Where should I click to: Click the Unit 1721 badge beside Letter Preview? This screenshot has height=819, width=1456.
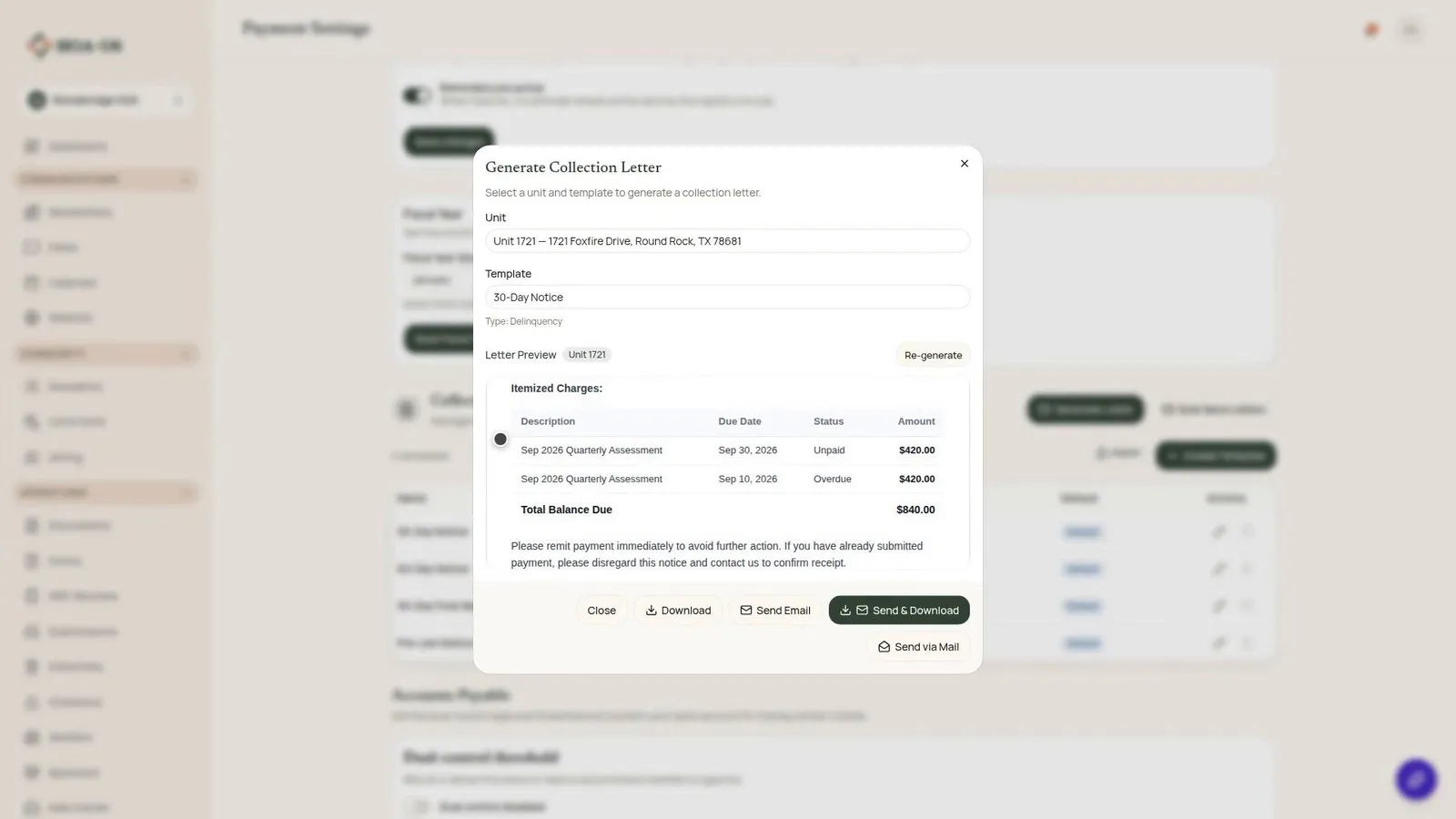587,355
